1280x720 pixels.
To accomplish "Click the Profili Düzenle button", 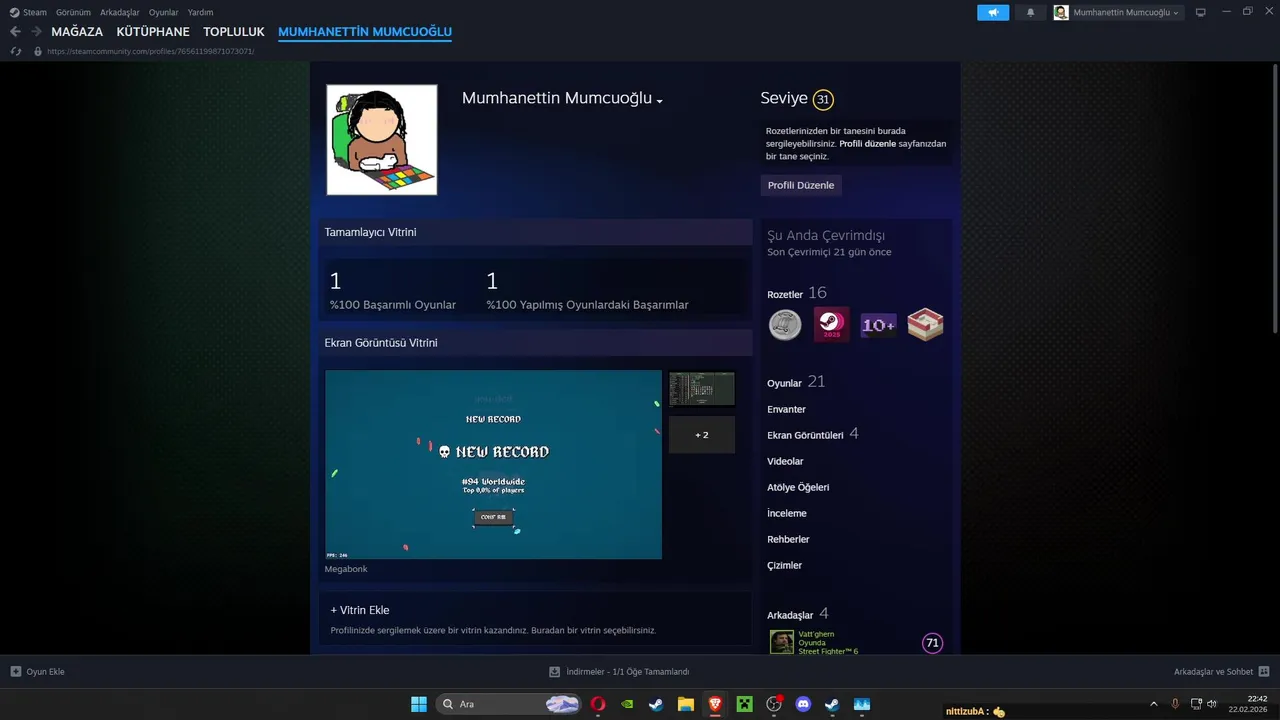I will pos(801,185).
